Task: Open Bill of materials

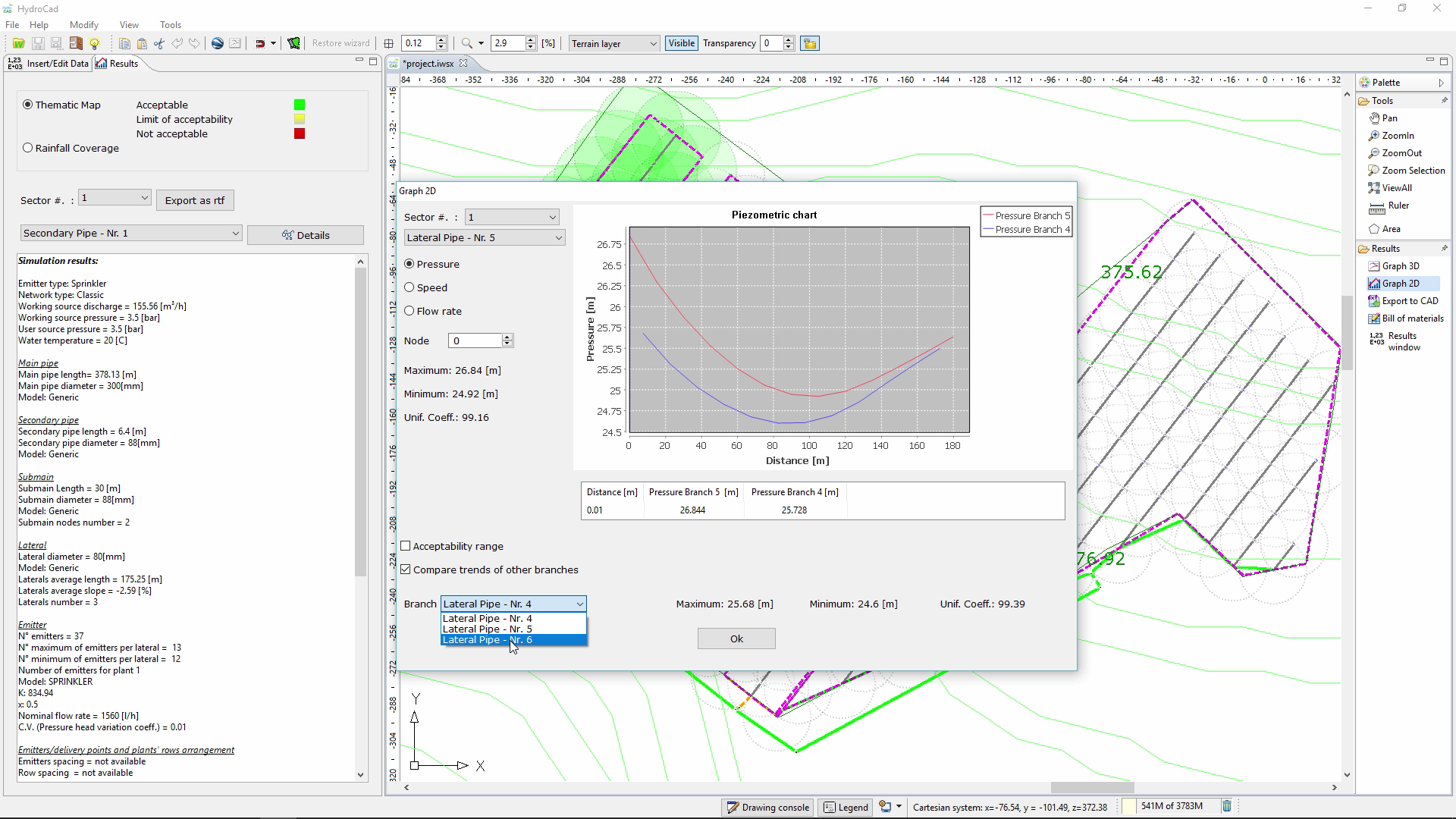Action: (1412, 318)
